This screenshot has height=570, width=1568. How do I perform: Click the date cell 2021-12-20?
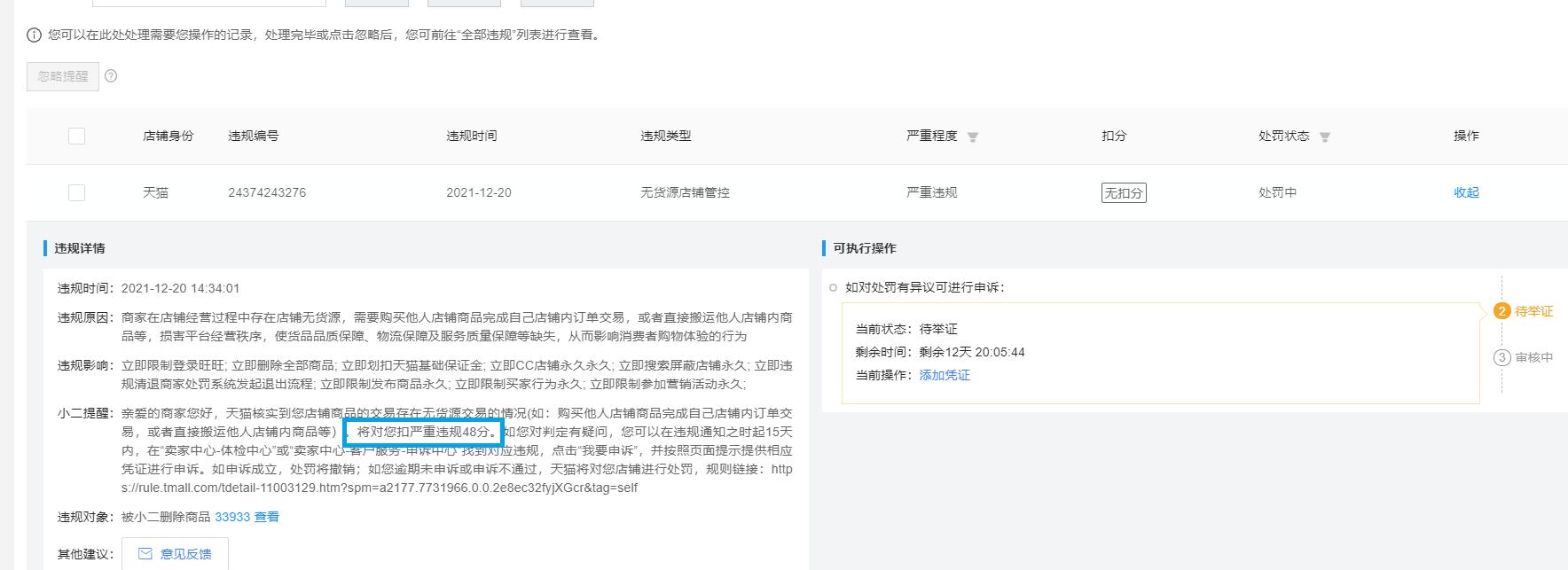[x=479, y=192]
